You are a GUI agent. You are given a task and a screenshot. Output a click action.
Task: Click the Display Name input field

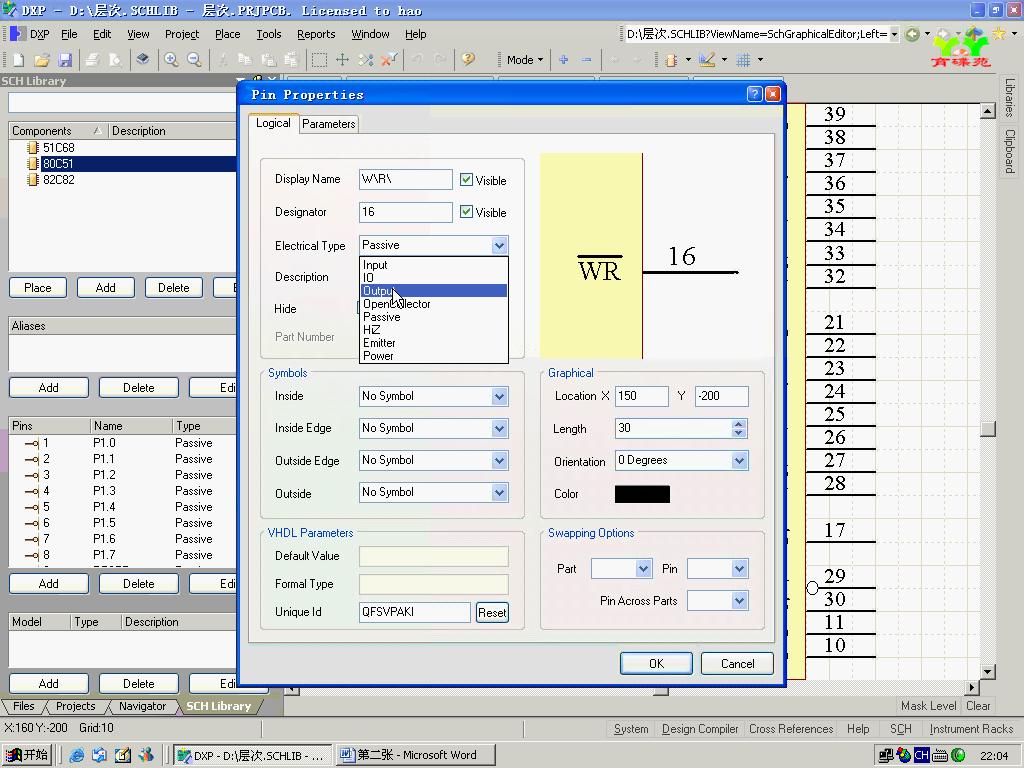(406, 179)
